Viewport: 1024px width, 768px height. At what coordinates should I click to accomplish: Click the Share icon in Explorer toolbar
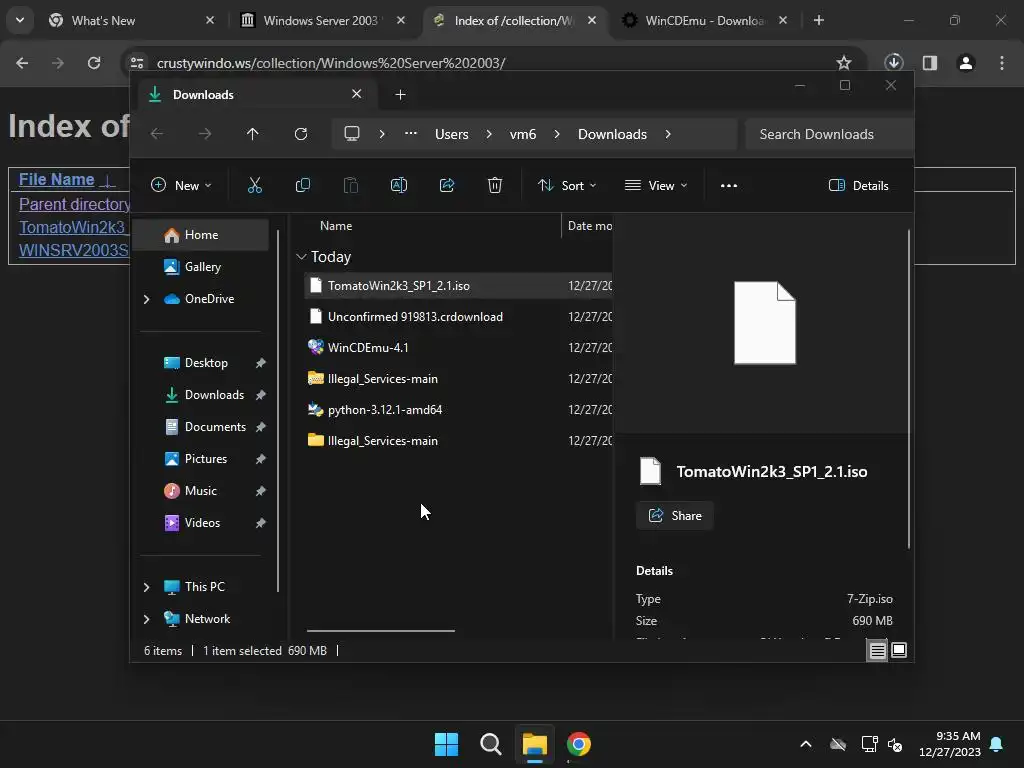coord(447,185)
